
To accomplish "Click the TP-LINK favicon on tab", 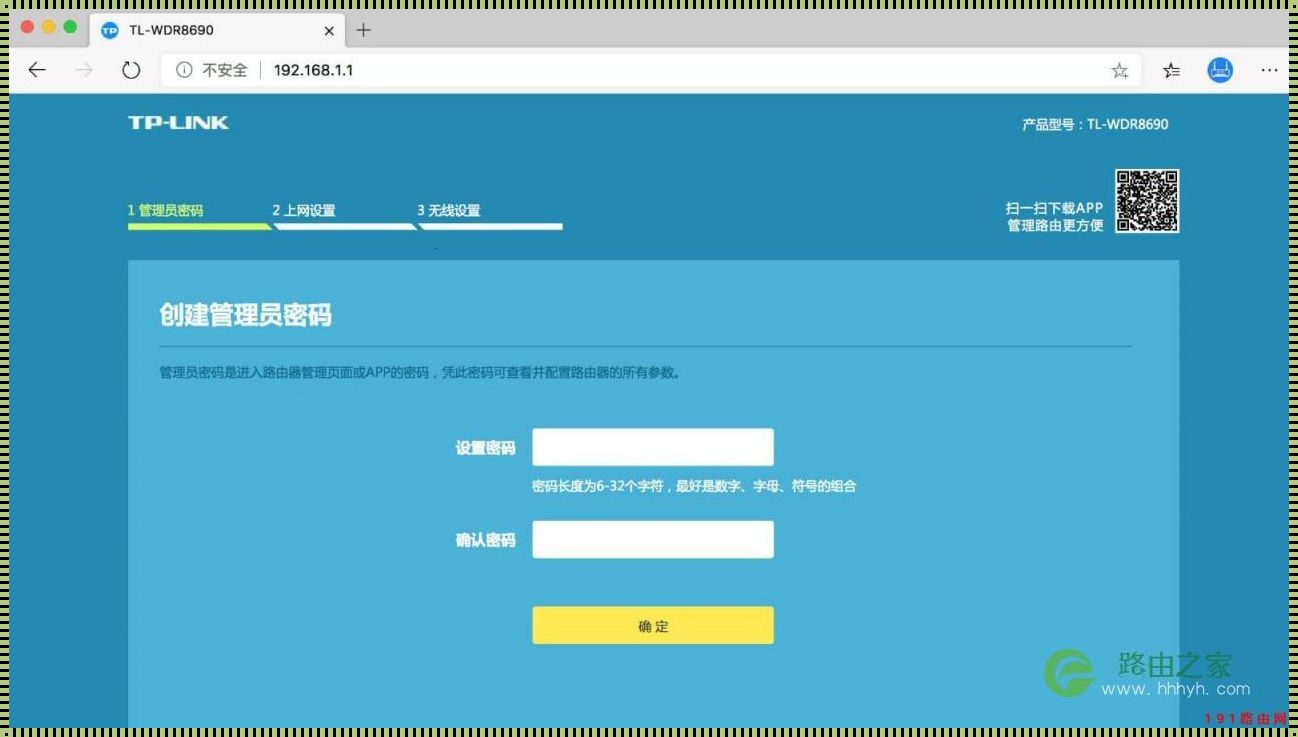I will point(110,30).
